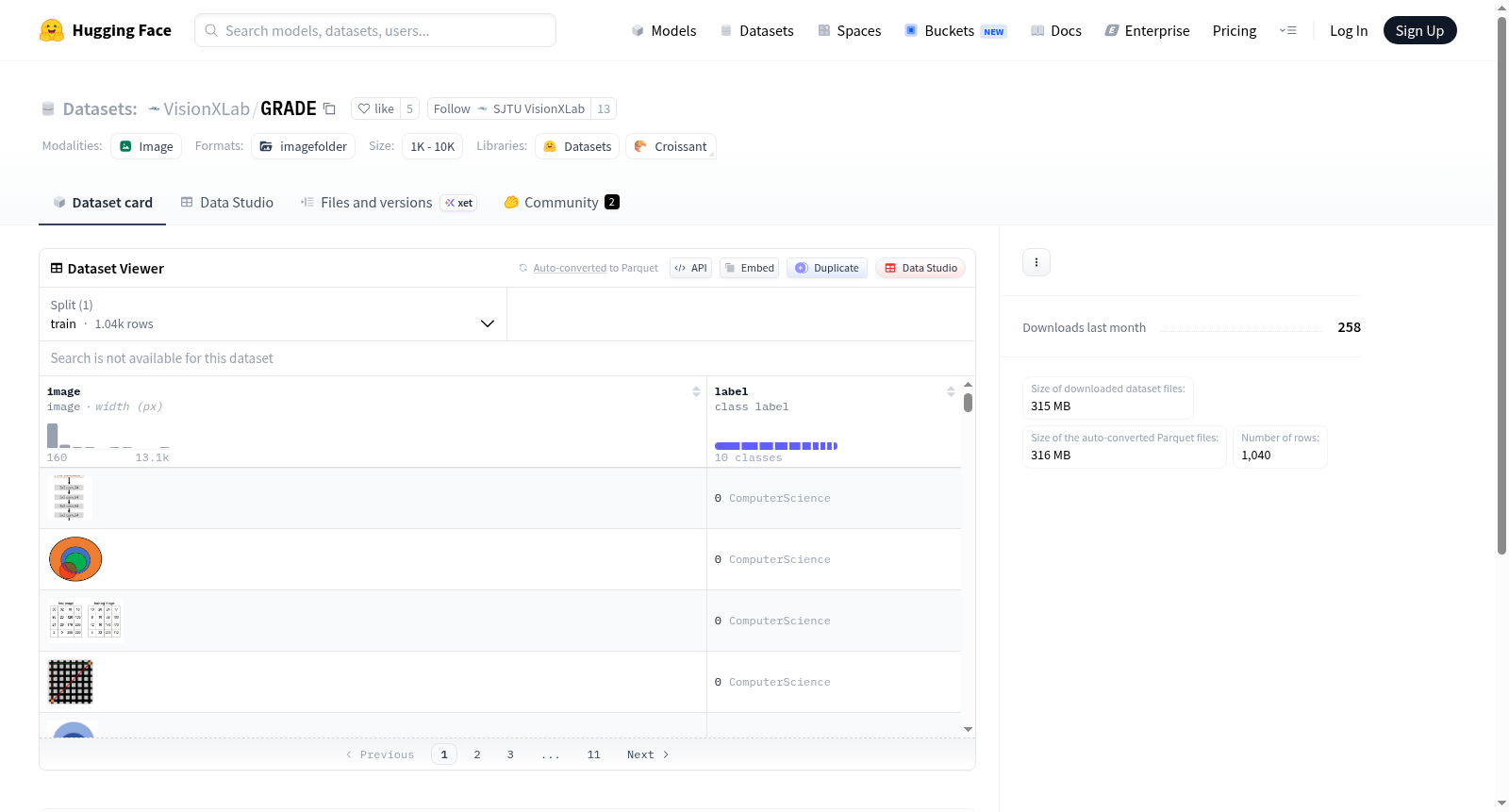Click Next page in pagination
Screen dimensions: 1509x812
tap(648, 754)
